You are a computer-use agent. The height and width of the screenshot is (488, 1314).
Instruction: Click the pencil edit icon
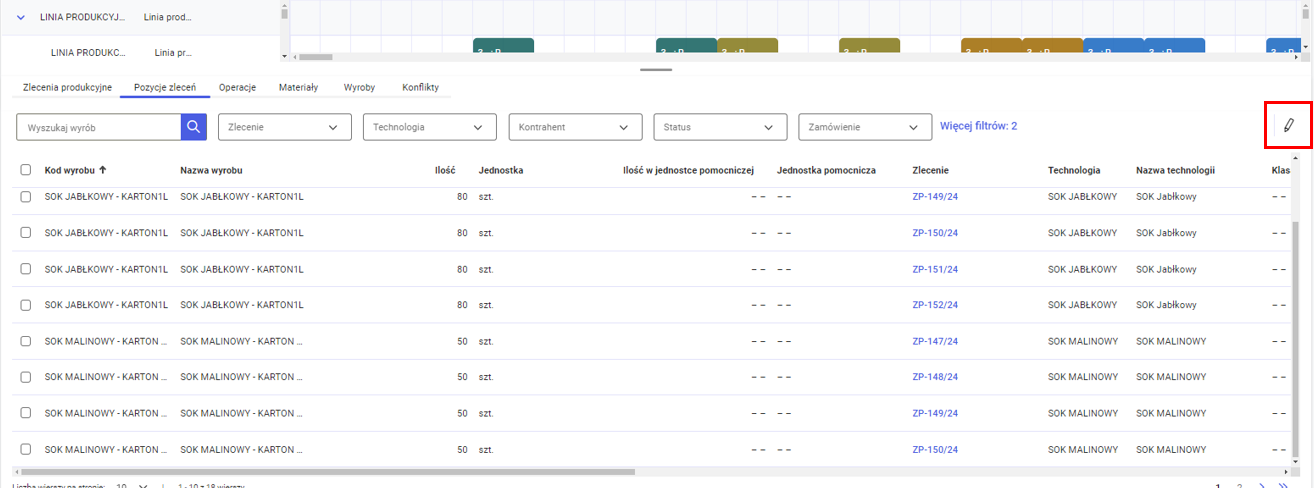(1288, 126)
